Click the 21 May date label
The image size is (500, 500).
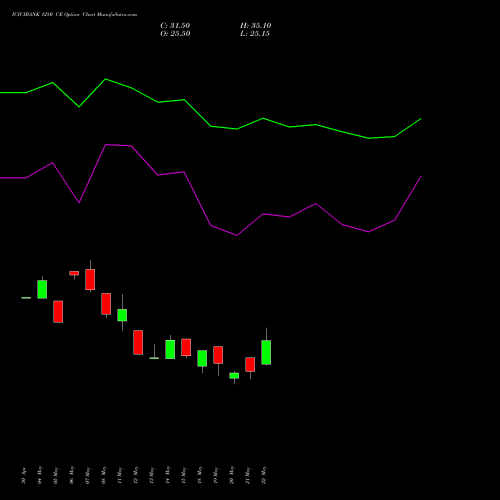pyautogui.click(x=248, y=475)
